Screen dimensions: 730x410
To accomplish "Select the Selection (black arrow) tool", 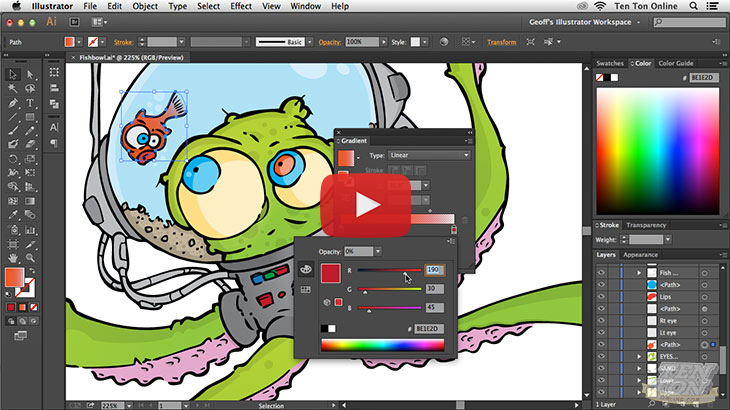I will [13, 74].
